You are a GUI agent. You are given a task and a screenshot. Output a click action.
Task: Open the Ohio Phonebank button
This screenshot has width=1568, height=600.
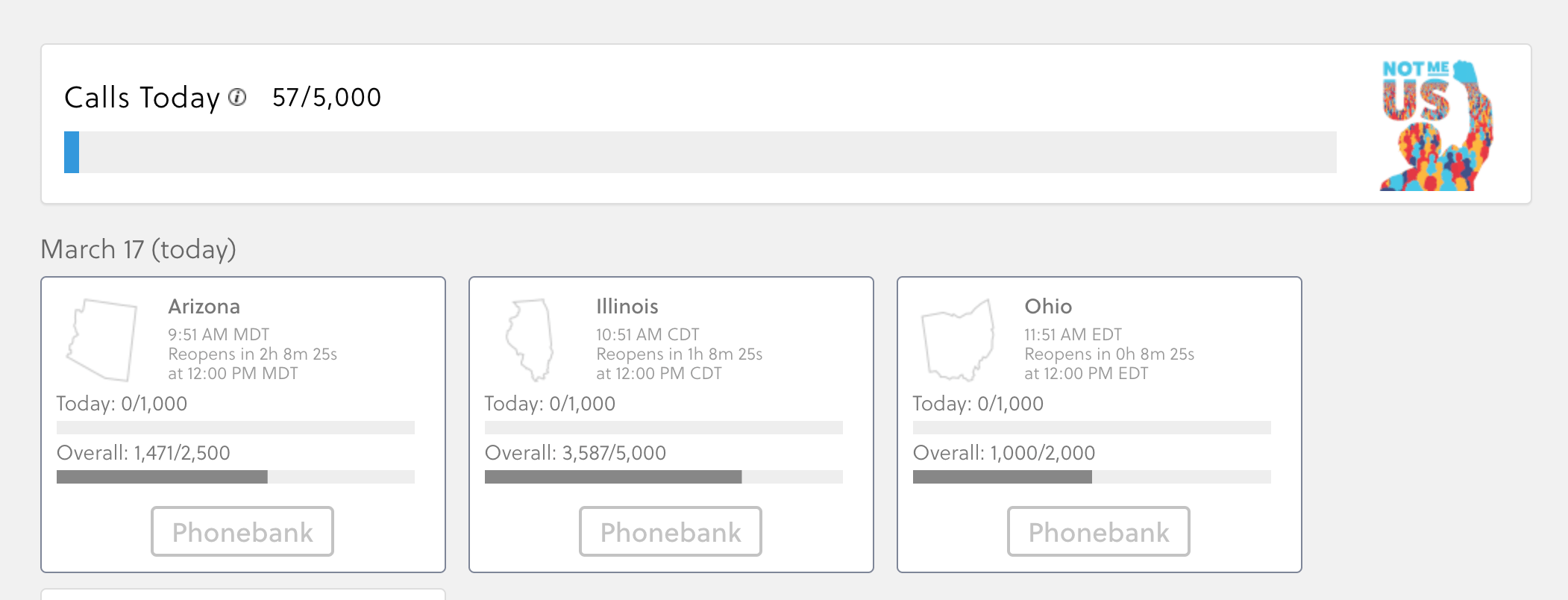click(1099, 531)
